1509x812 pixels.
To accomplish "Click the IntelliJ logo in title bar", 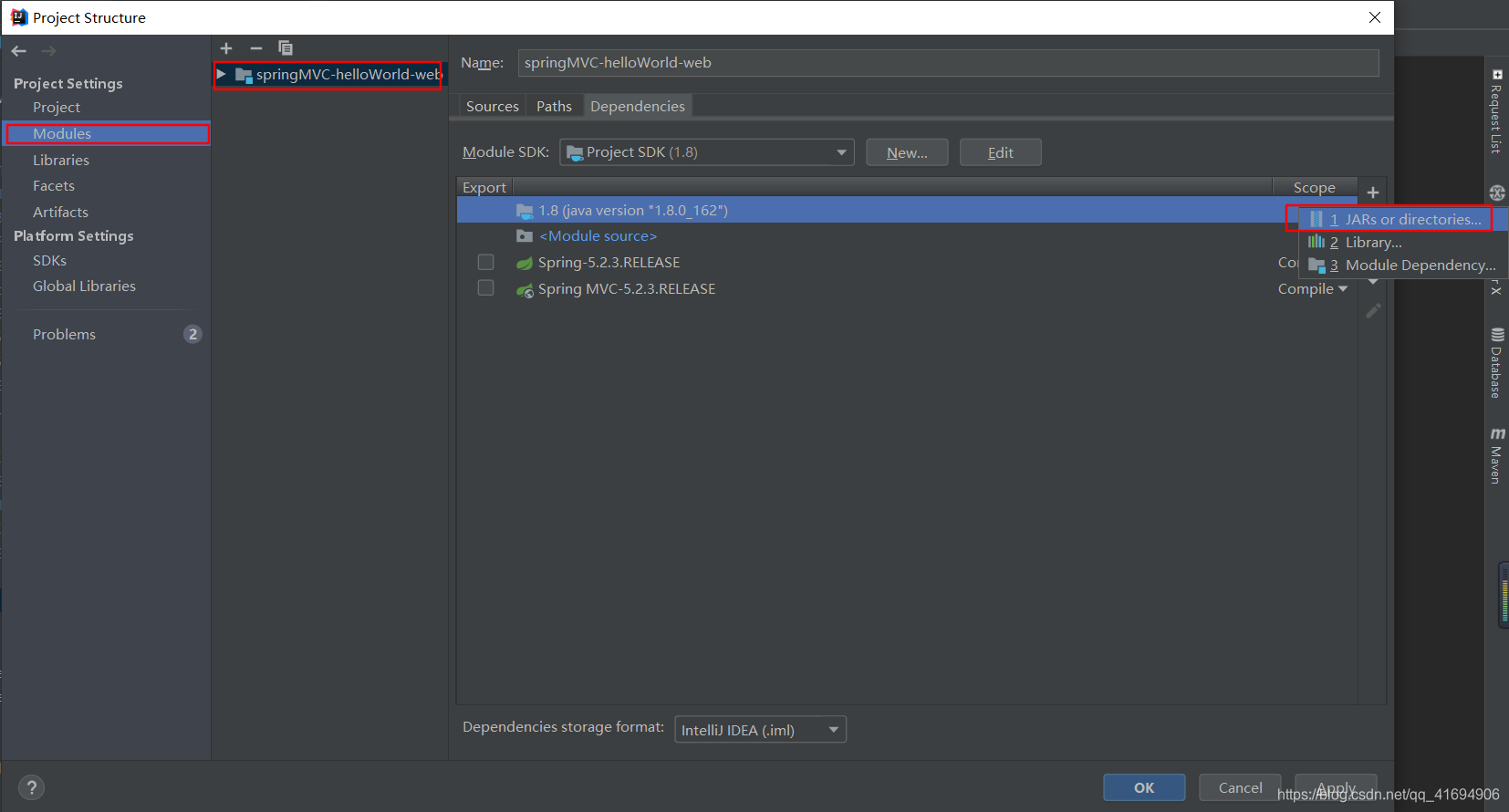I will point(19,17).
